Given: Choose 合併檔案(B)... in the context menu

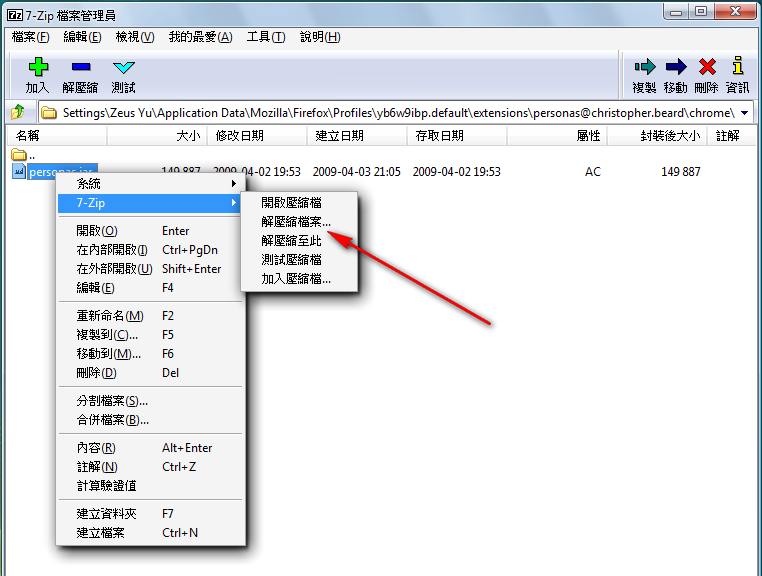Looking at the screenshot, I should pos(150,420).
